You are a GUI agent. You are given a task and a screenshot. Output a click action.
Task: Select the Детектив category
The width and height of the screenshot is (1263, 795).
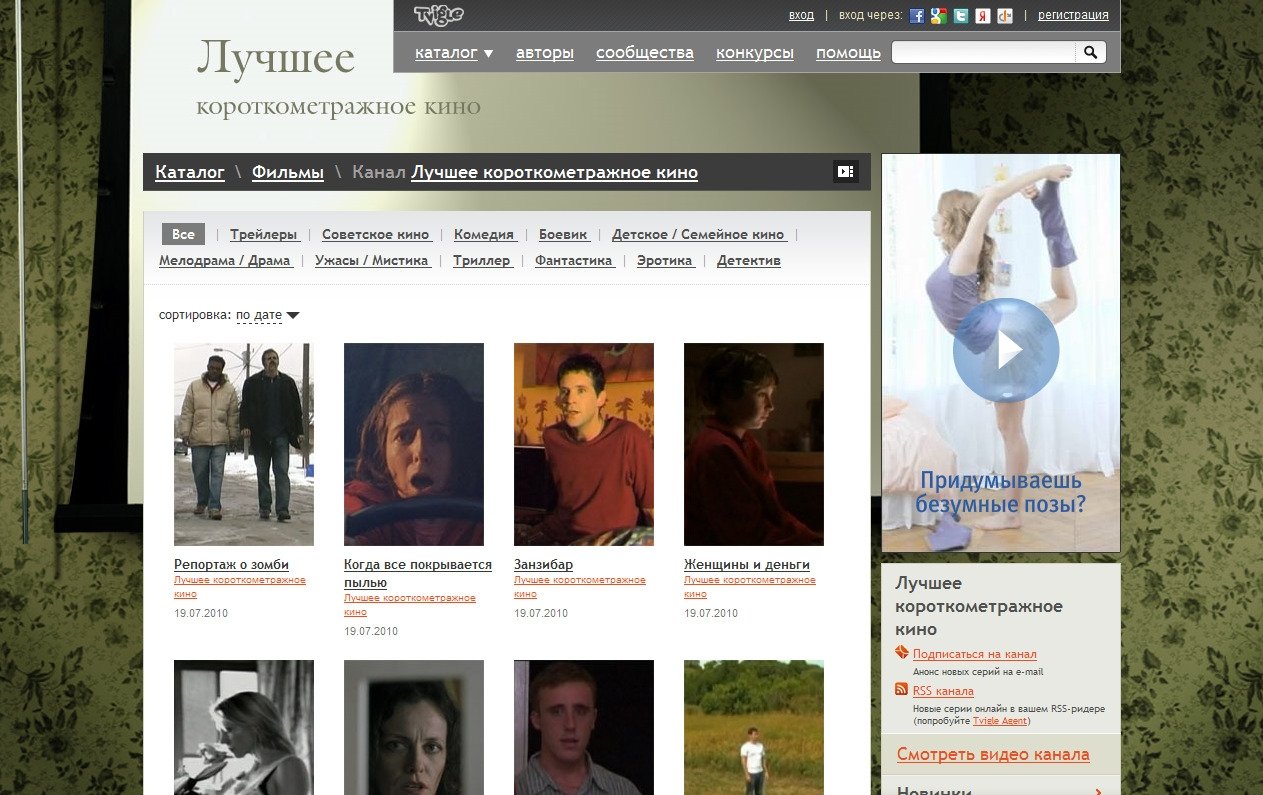pyautogui.click(x=749, y=260)
